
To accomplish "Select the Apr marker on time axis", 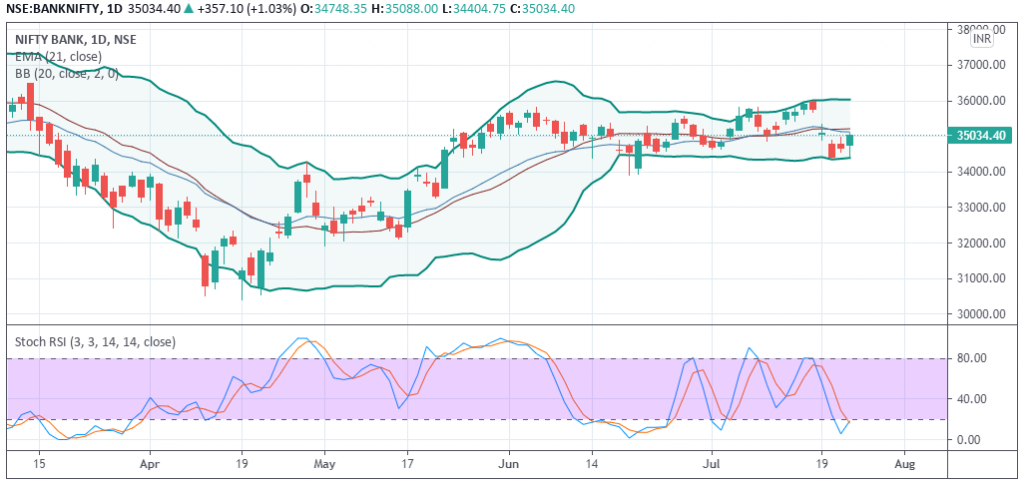I will point(149,465).
